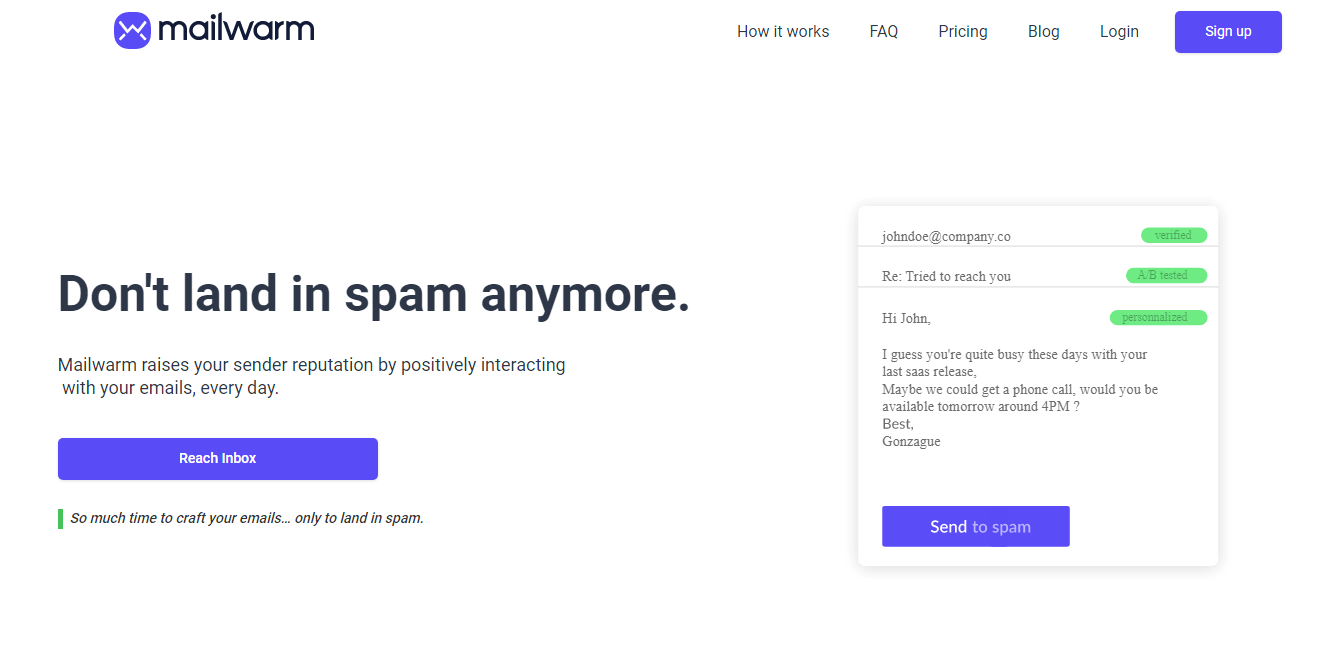Click the green bar beside italic quote
Screen dimensions: 1332x664
(x=61, y=519)
